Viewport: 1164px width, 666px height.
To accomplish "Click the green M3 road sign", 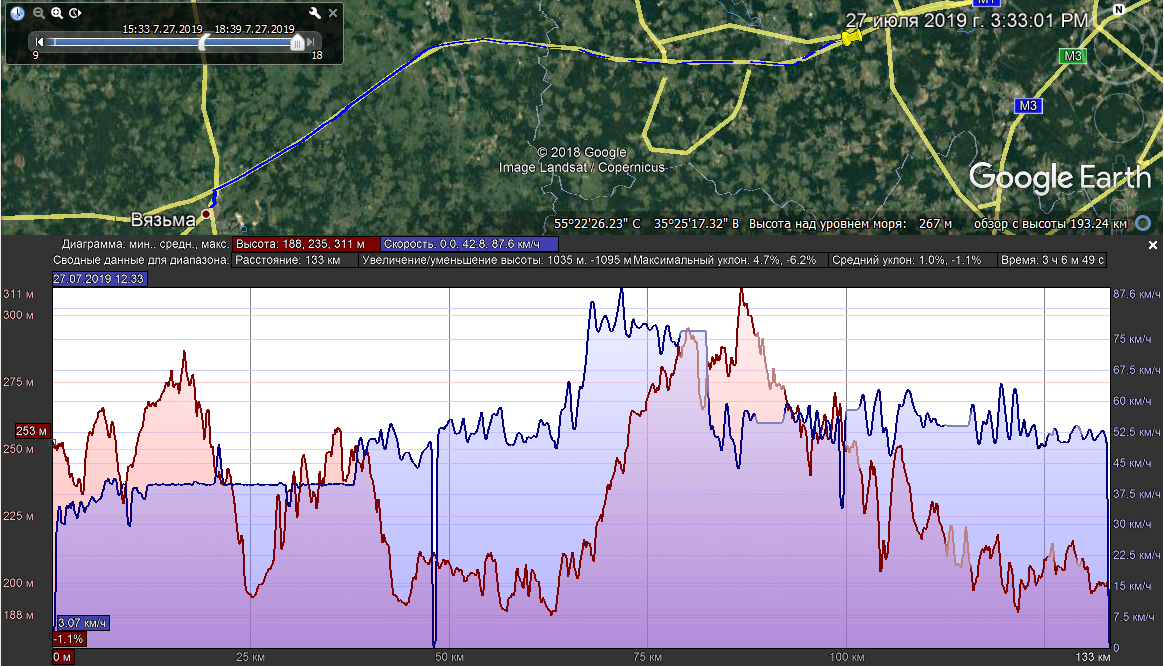I will [x=1074, y=56].
